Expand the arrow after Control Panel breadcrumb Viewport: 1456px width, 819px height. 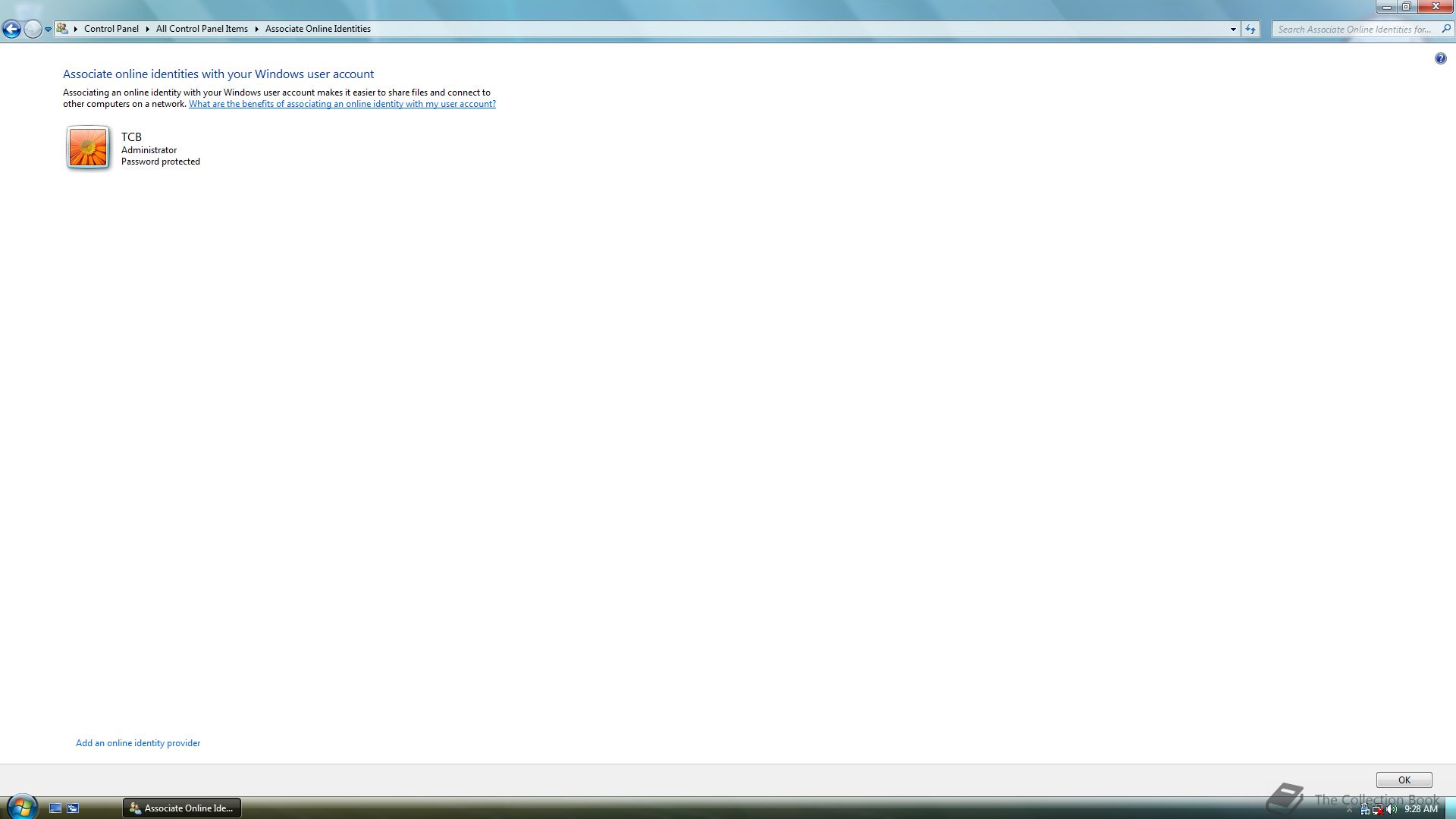click(147, 29)
